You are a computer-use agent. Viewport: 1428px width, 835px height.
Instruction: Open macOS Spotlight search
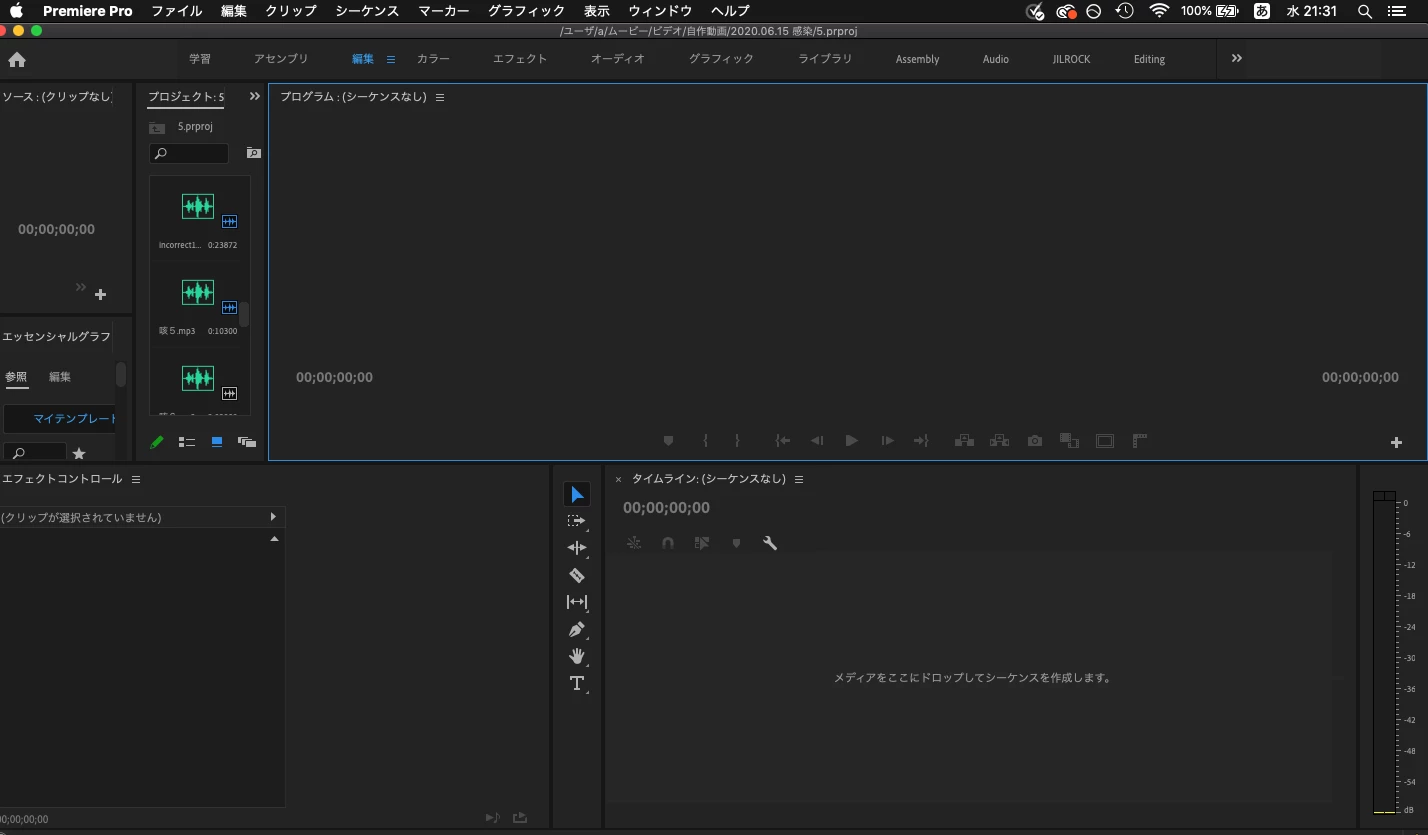point(1364,11)
